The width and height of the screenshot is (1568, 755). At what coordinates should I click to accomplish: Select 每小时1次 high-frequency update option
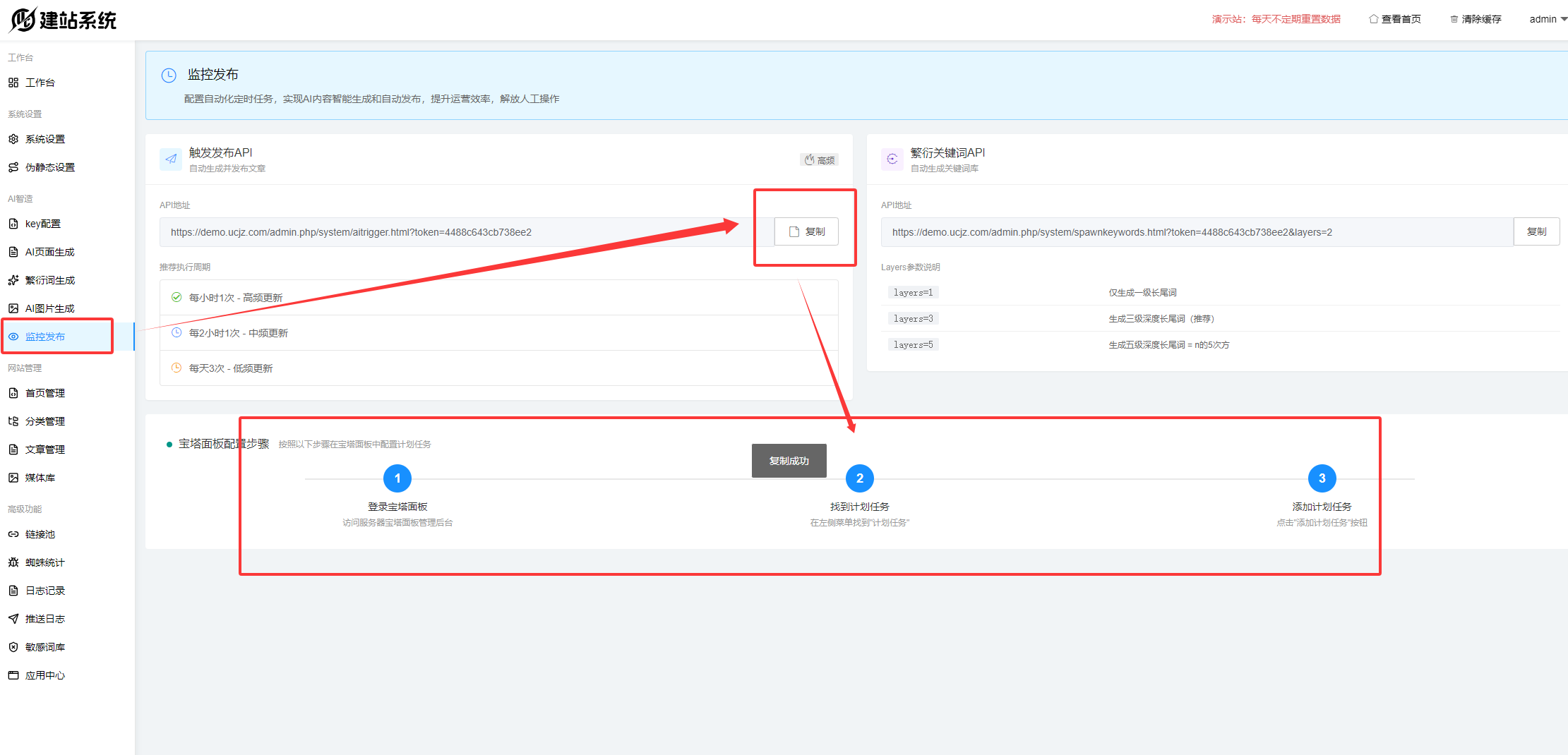click(x=235, y=298)
